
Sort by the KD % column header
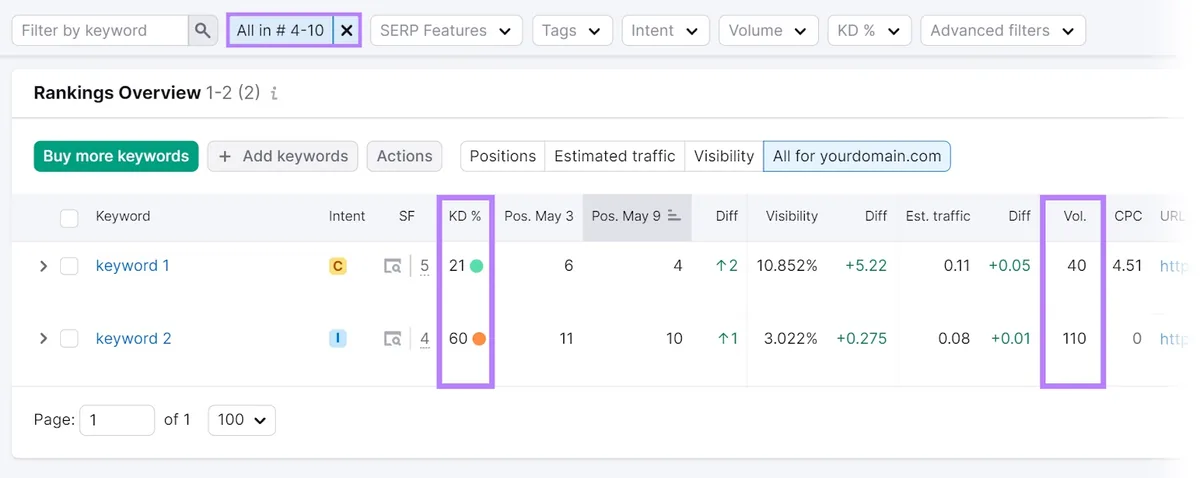pos(465,216)
